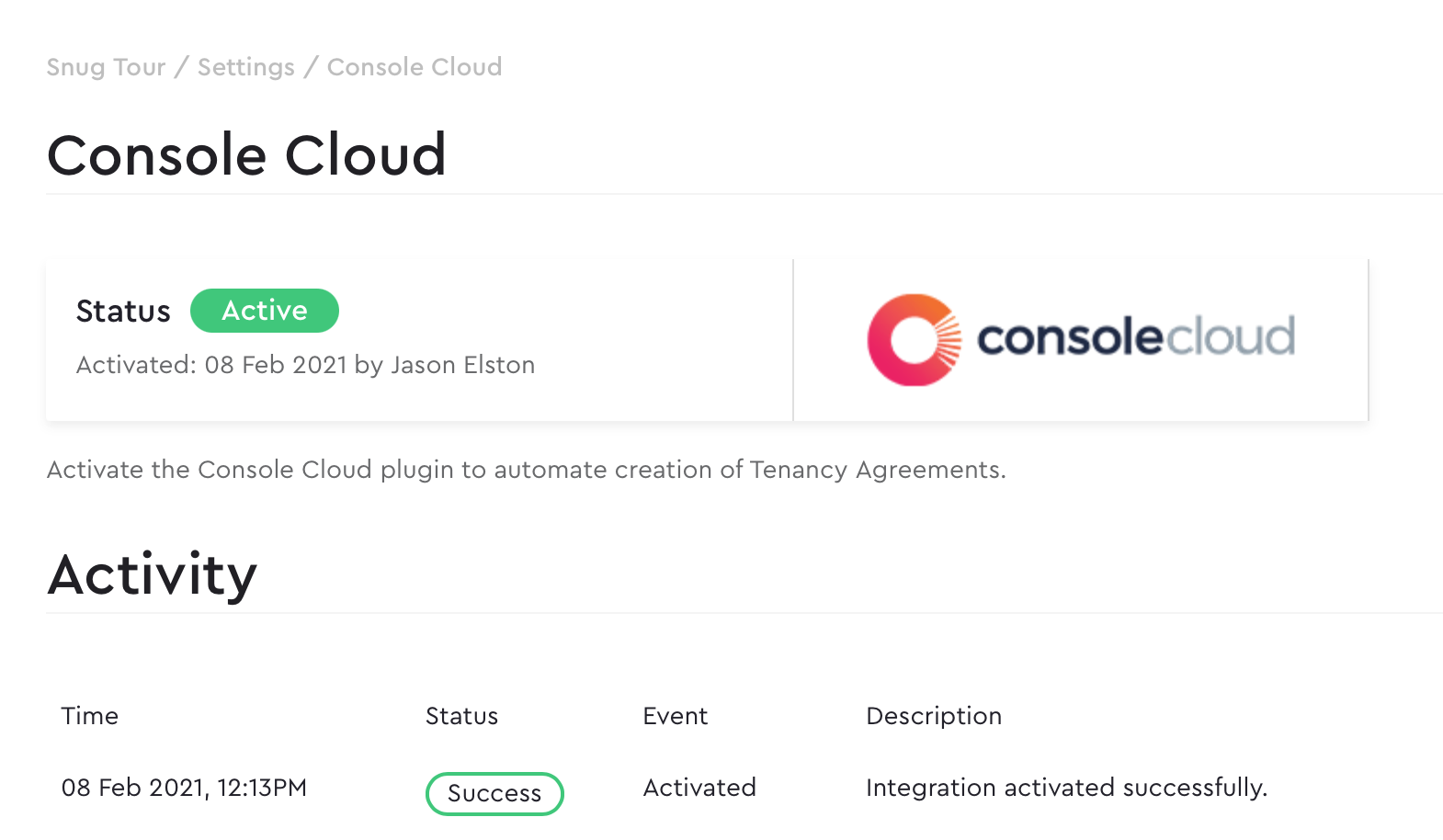Click the Event column header

click(676, 716)
